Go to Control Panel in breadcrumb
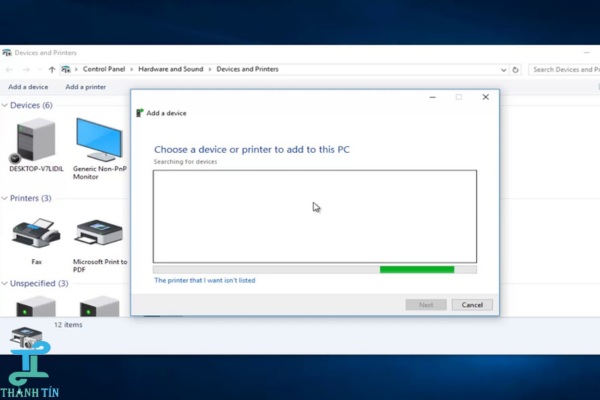 [104, 69]
